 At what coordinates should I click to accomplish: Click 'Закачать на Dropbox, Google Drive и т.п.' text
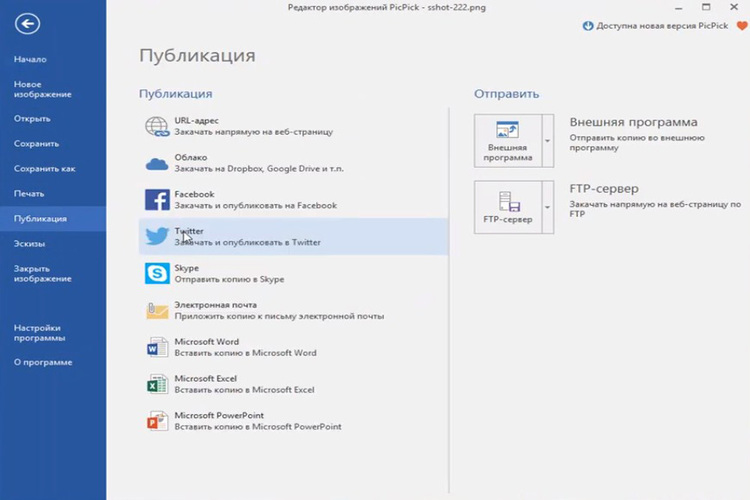(x=259, y=168)
